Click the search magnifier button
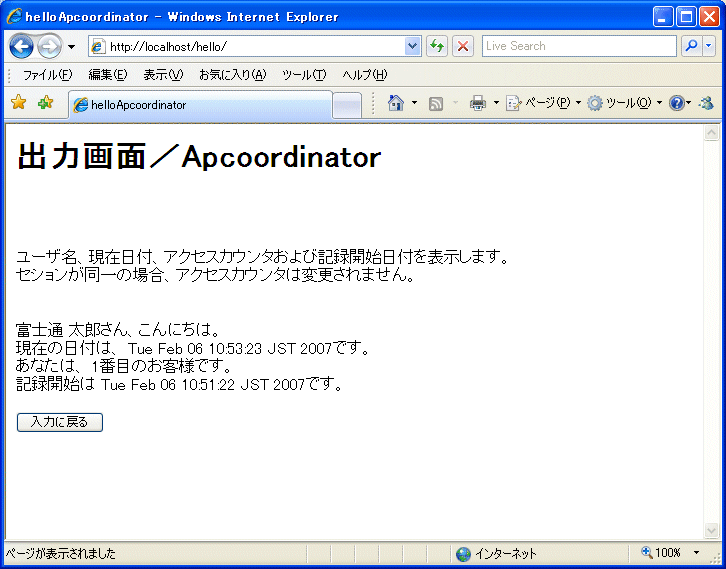Screen dimensions: 726x569 tap(692, 46)
